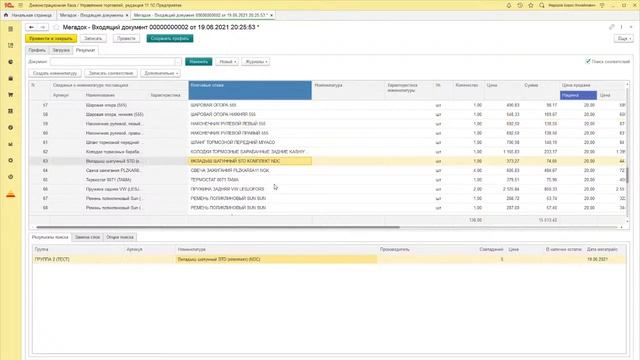Select cell ВКЛАДЫШ ШАТУННЫЙ STD КОМПЛЕКТ NDC
Screen dimensions: 640x360
(x=250, y=161)
